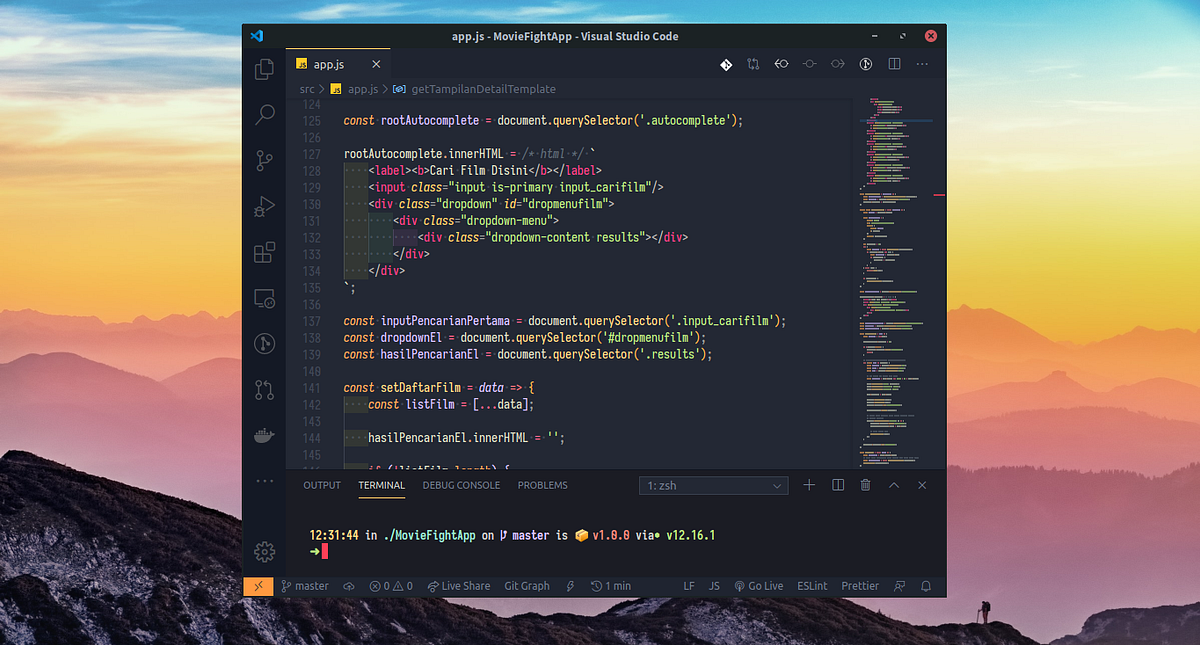Close the app.js editor tab
Image resolution: width=1200 pixels, height=645 pixels.
(376, 63)
